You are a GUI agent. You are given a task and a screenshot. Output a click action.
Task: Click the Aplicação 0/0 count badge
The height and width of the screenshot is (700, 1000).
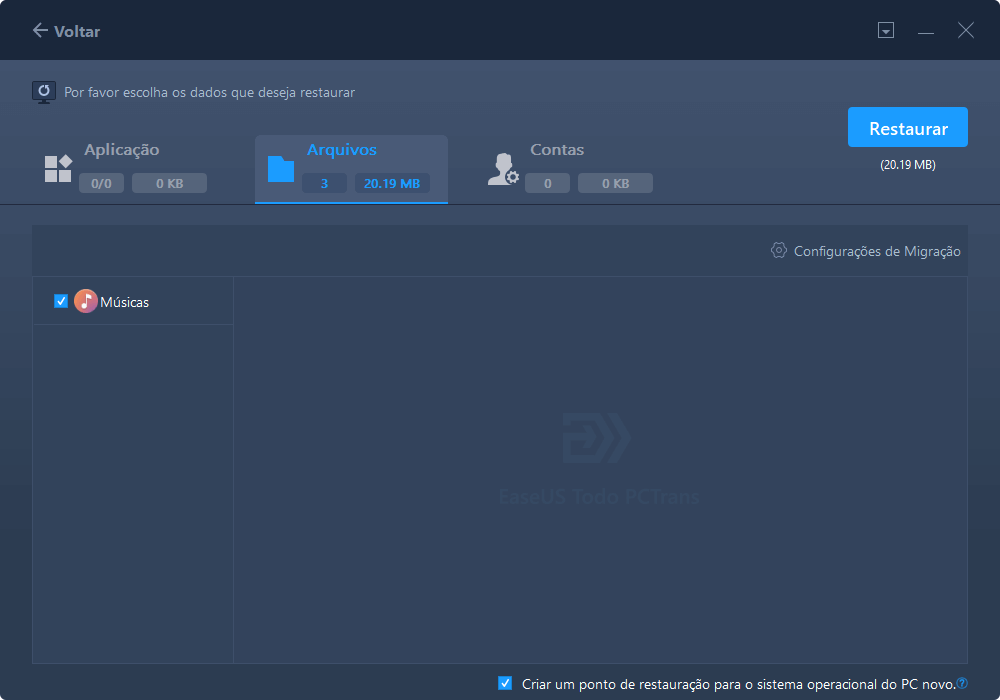(101, 184)
